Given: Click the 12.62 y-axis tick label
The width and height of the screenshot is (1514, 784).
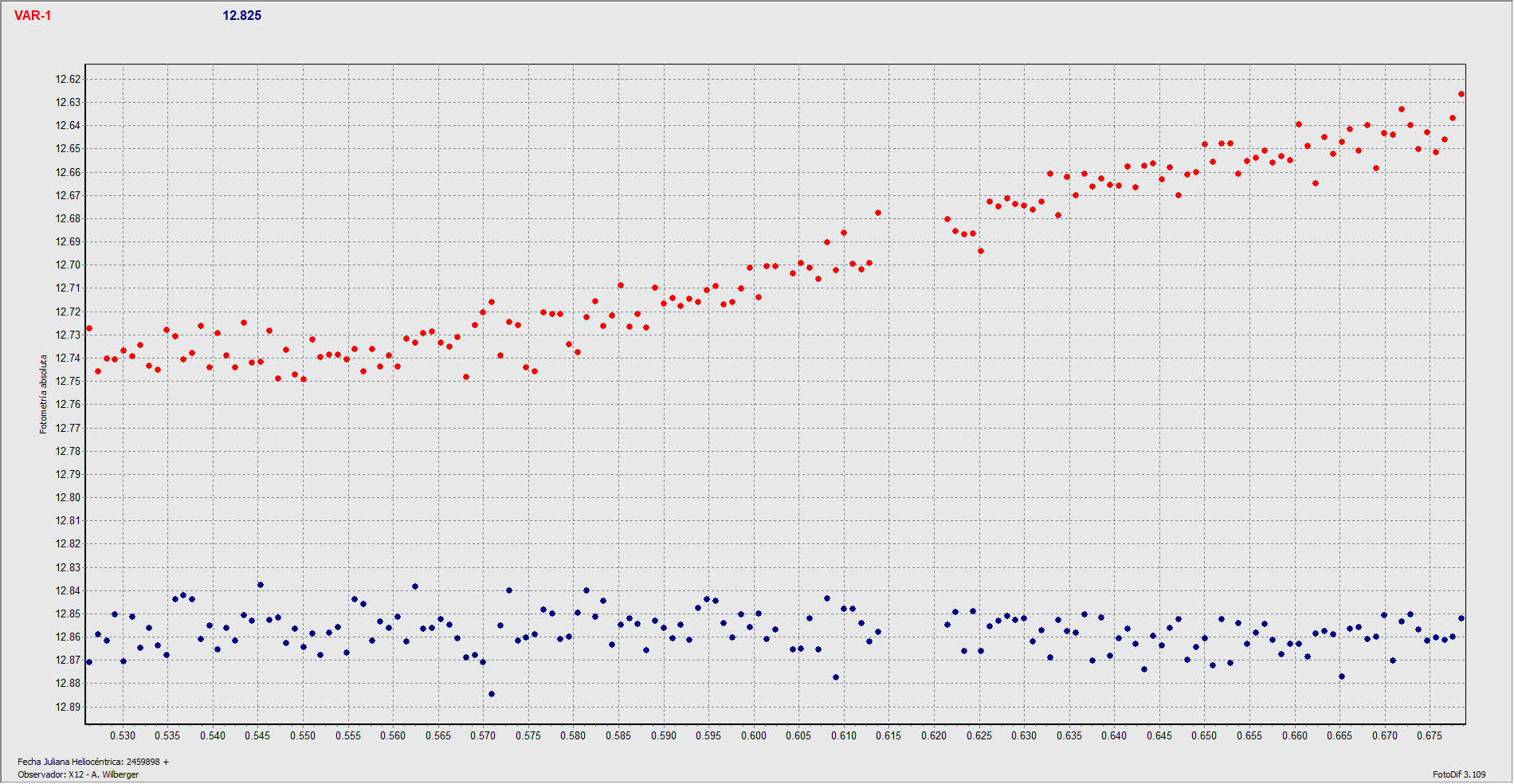Looking at the screenshot, I should coord(68,79).
